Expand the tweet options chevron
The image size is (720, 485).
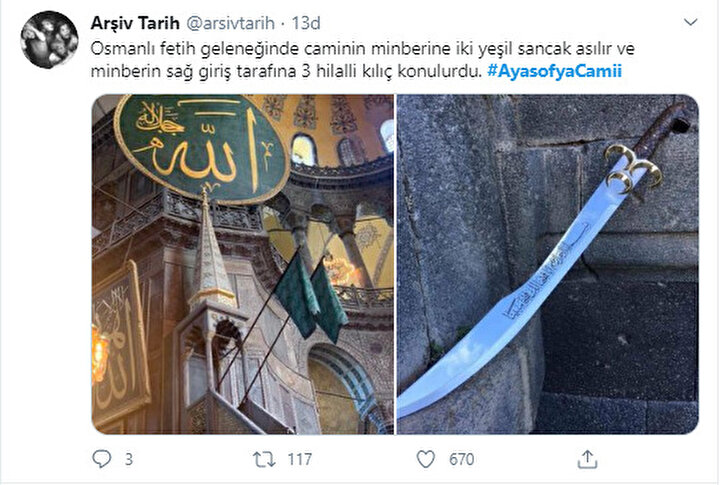691,22
